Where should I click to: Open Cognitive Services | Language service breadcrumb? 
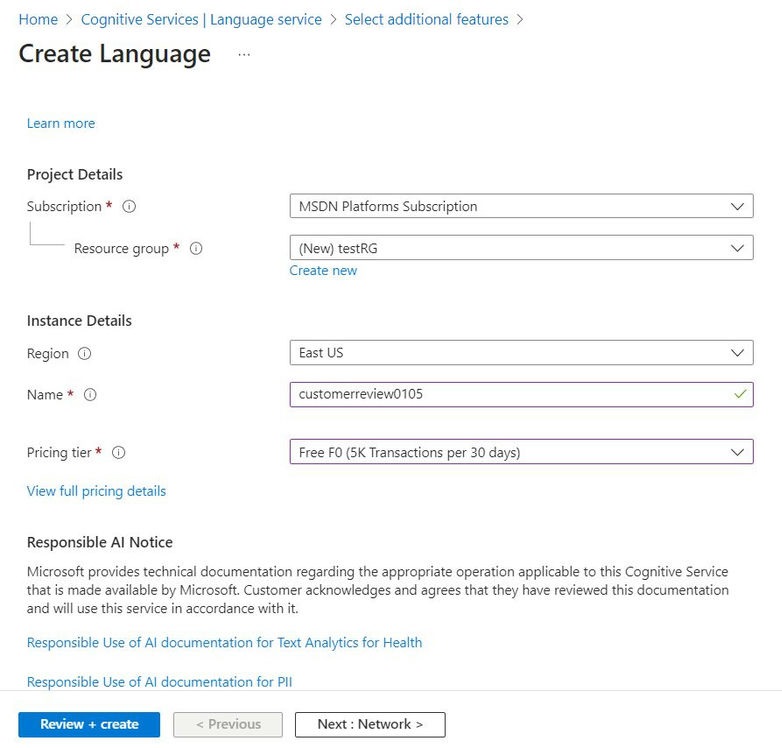click(201, 20)
